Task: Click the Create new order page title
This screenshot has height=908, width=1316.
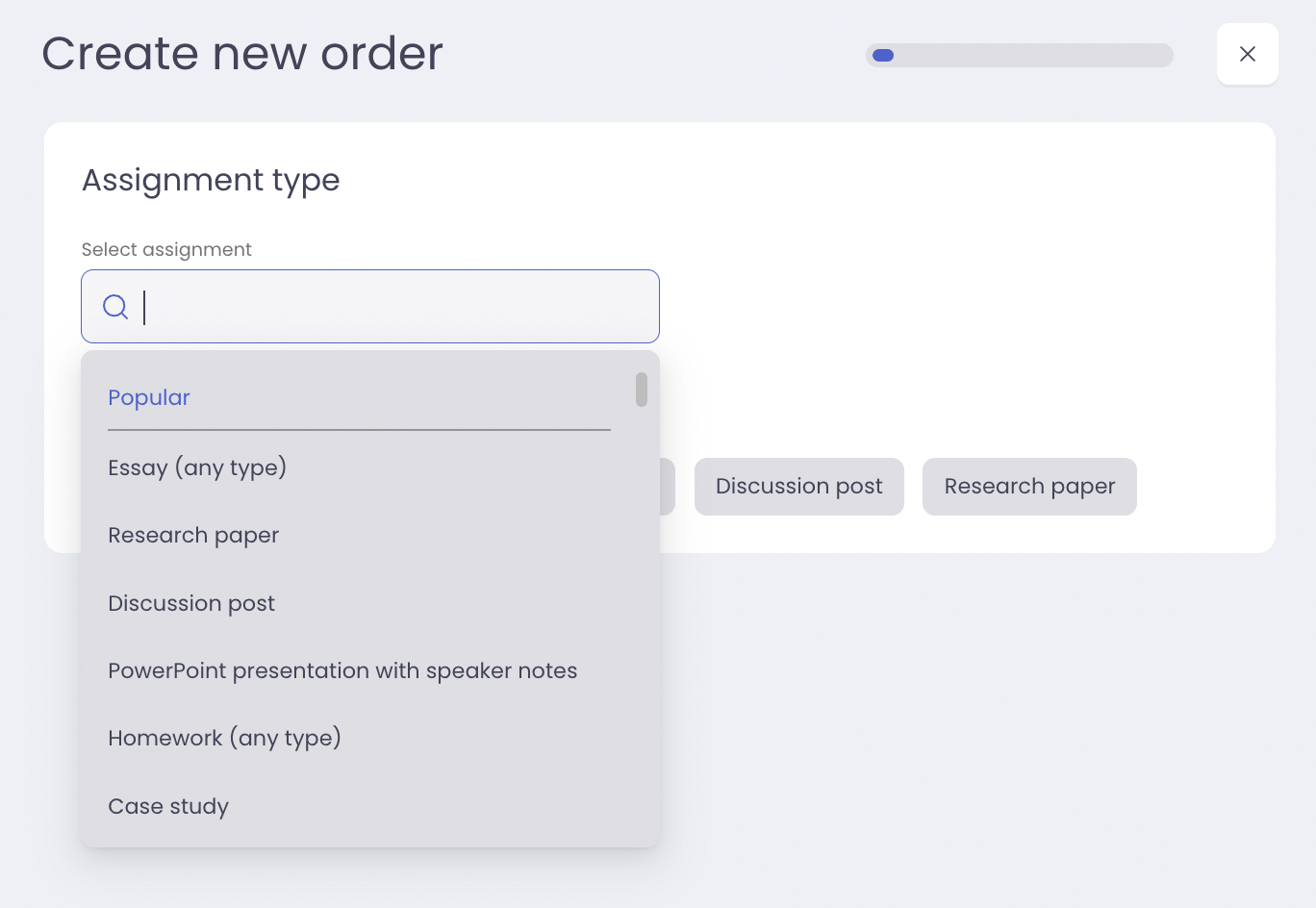Action: point(242,53)
